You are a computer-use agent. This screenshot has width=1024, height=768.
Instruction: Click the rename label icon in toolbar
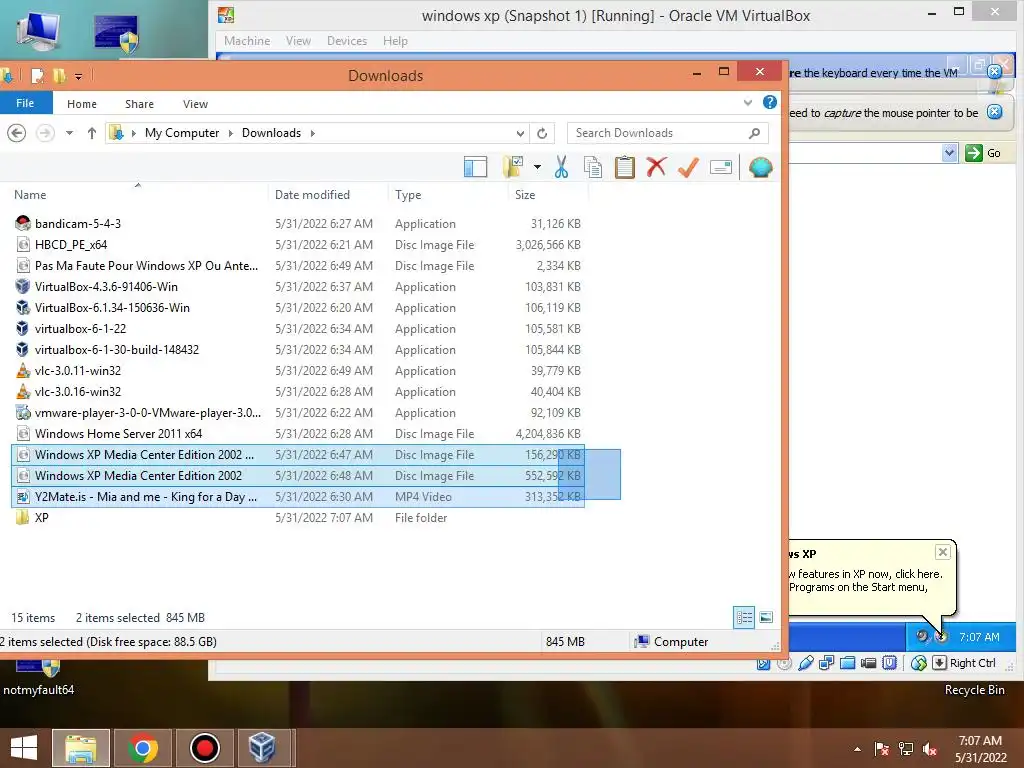pos(720,168)
